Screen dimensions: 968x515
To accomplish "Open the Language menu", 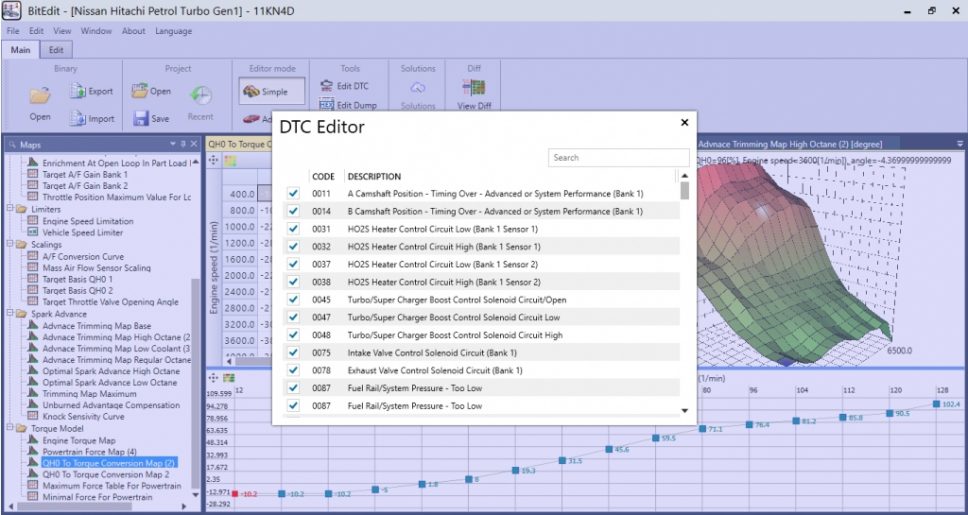I will (x=173, y=31).
